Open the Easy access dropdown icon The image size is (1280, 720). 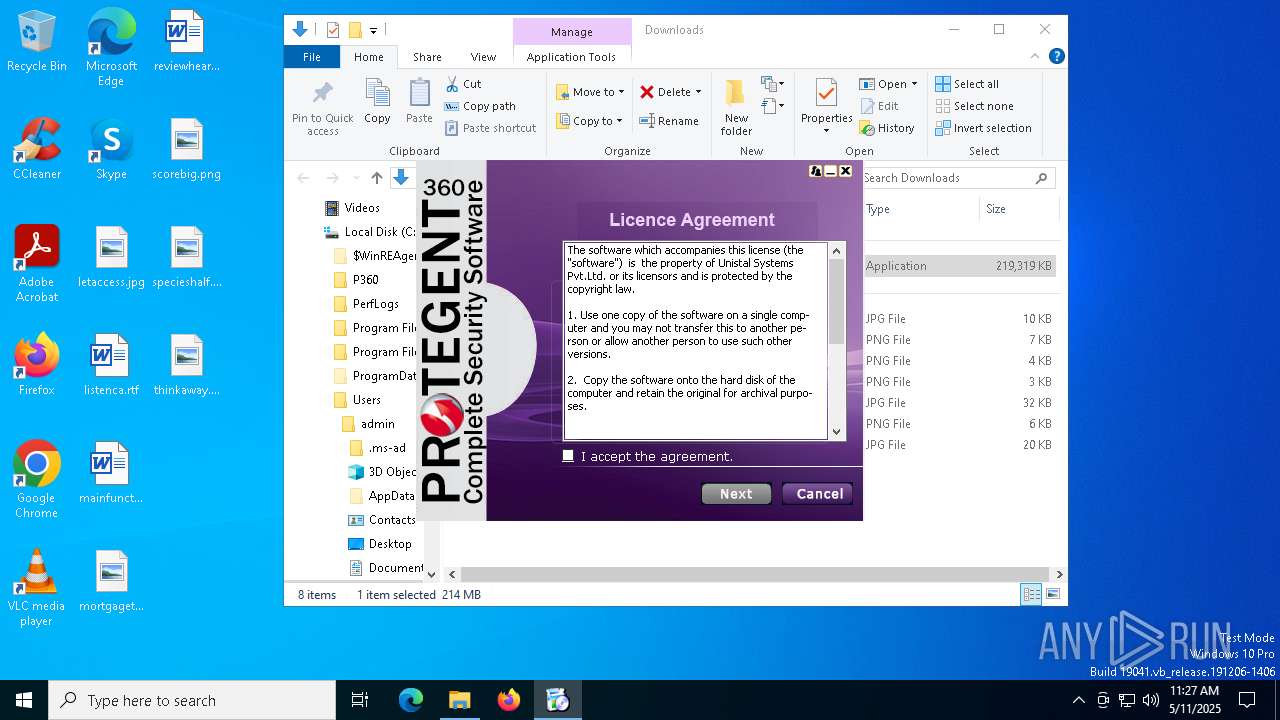pos(772,105)
